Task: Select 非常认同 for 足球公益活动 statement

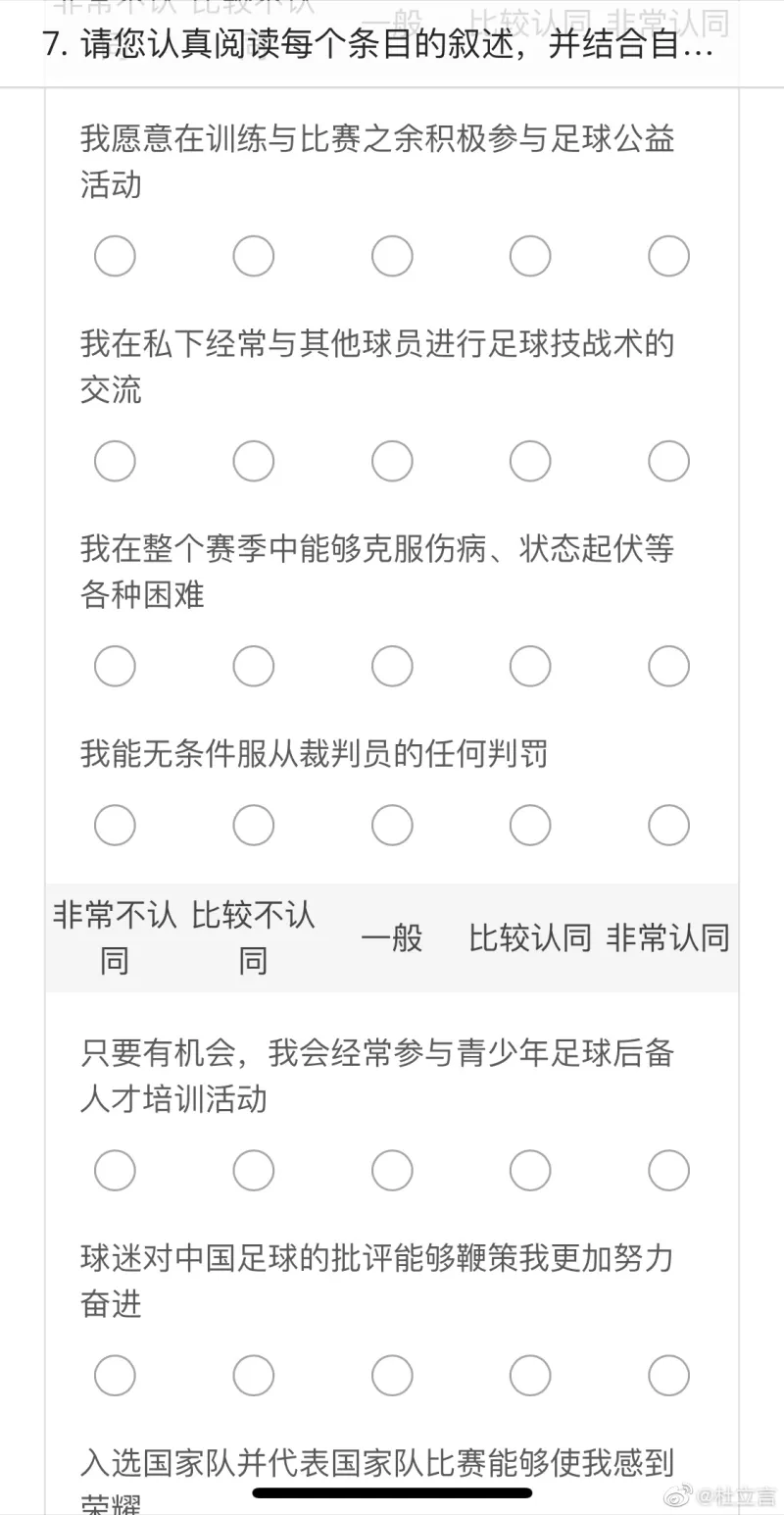Action: [668, 256]
